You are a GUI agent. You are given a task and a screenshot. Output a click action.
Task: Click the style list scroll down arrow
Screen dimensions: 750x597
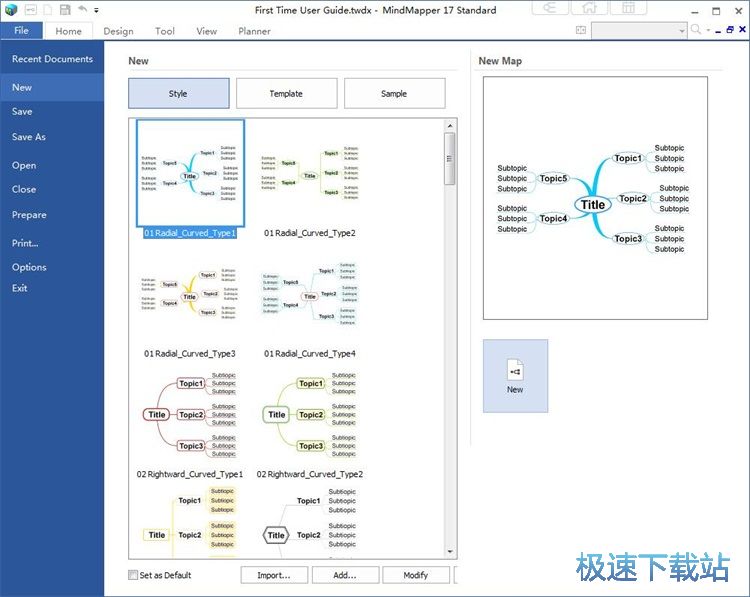tap(450, 552)
